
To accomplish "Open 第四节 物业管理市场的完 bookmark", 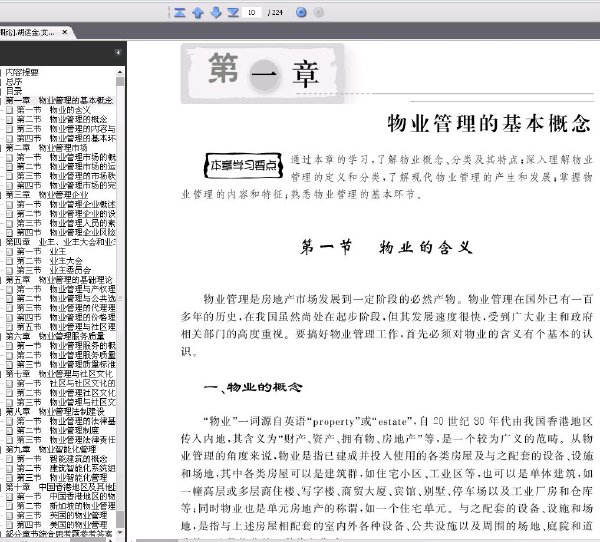I will [x=66, y=185].
